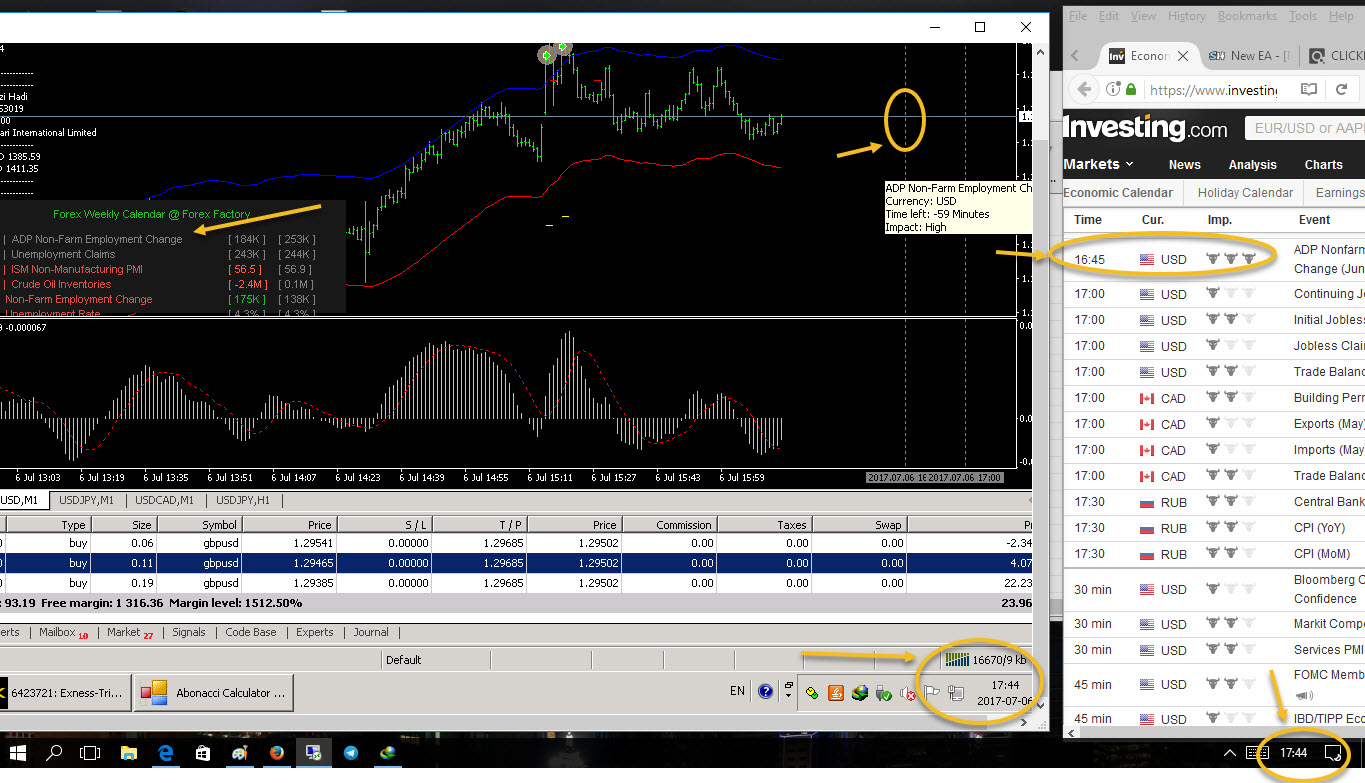The image size is (1365, 783).
Task: Switch to USDJPY,M1 chart tab
Action: (86, 500)
